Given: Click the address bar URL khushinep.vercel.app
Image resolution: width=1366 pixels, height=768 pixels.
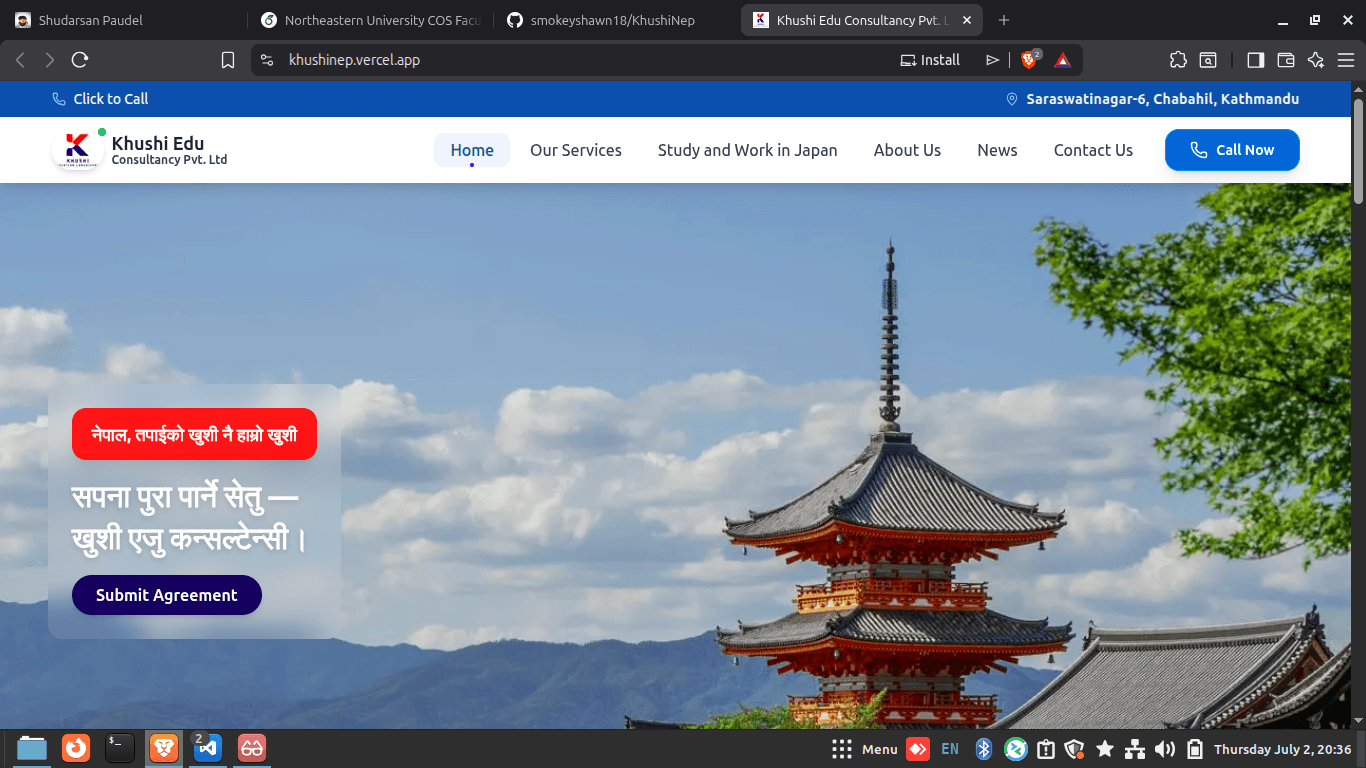Looking at the screenshot, I should point(354,60).
